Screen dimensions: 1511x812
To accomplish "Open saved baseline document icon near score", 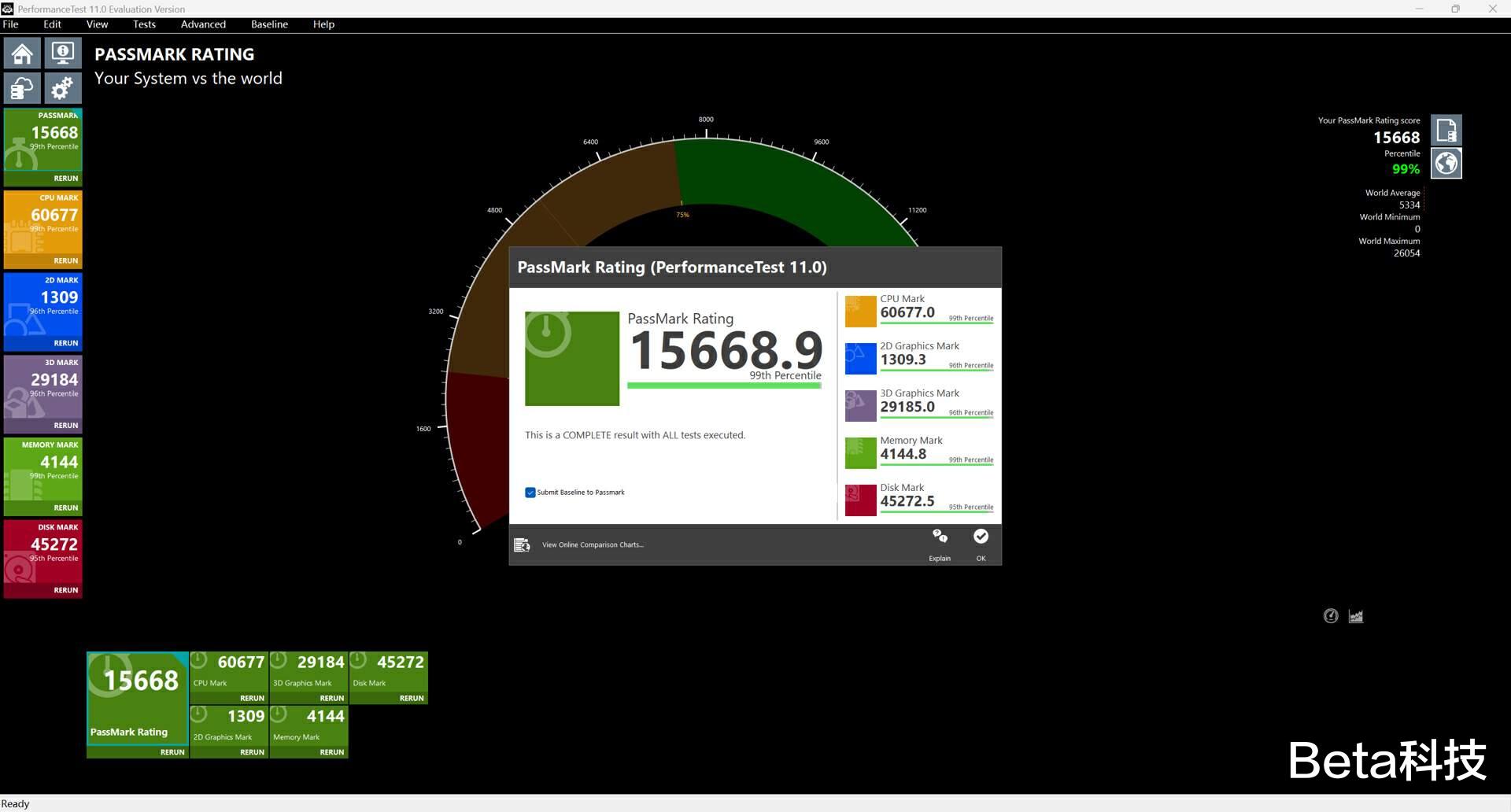I will 1446,131.
